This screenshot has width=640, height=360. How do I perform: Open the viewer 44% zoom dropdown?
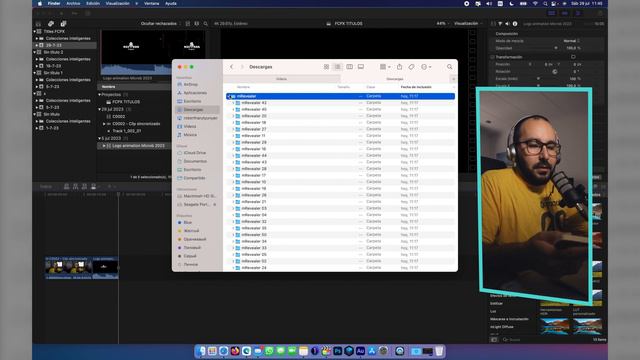[x=442, y=24]
